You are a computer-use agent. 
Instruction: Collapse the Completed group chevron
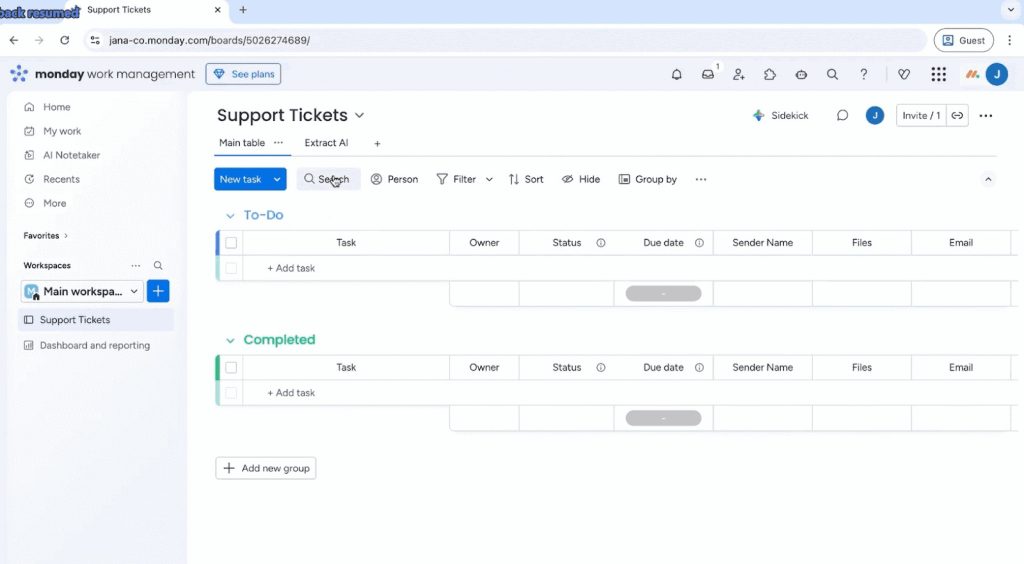tap(230, 341)
